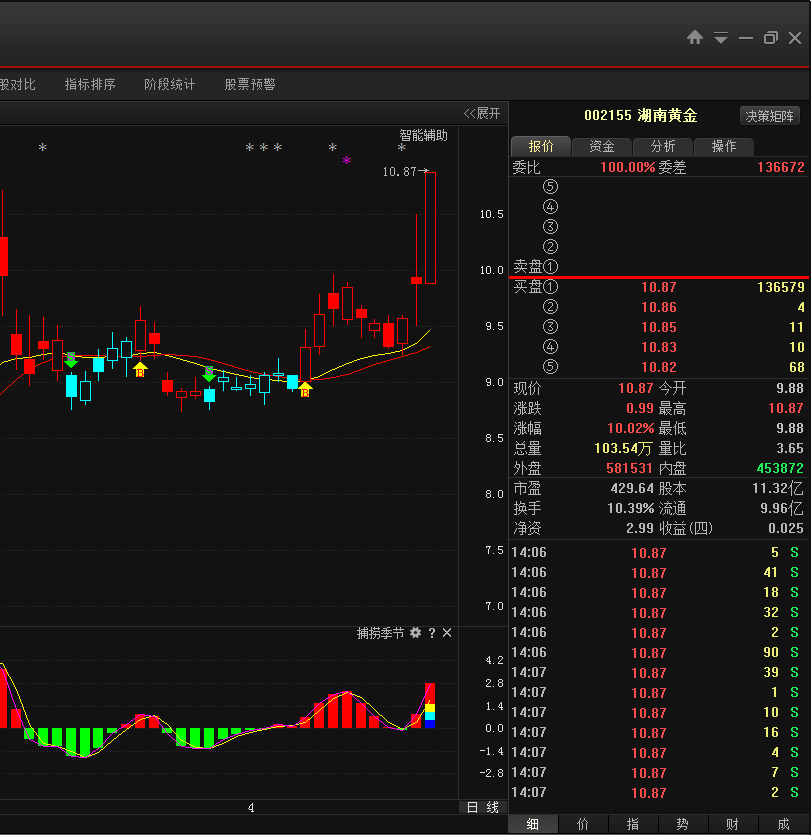Switch to the 分析 tab

(663, 146)
